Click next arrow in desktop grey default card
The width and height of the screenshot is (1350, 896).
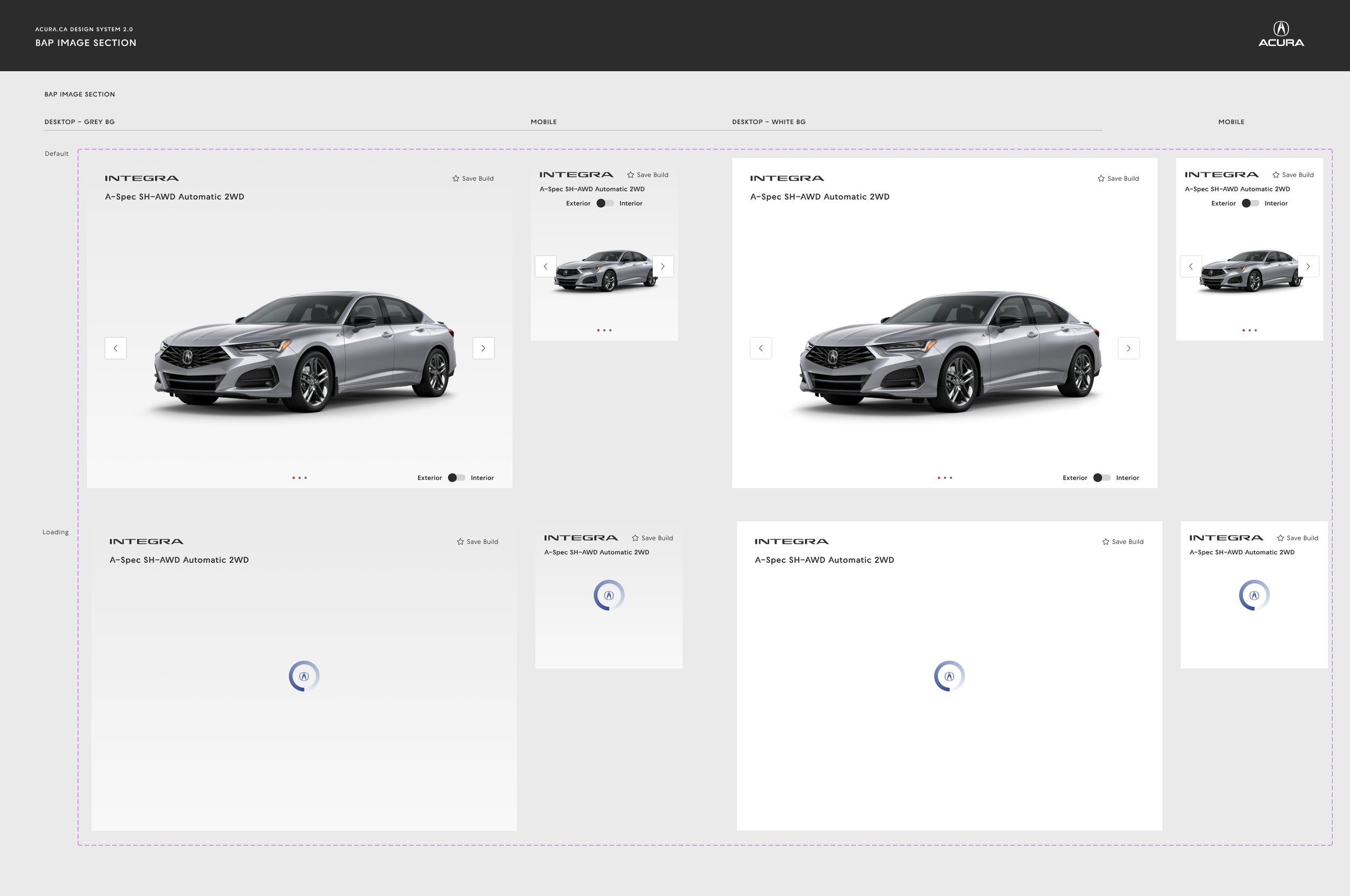[483, 348]
